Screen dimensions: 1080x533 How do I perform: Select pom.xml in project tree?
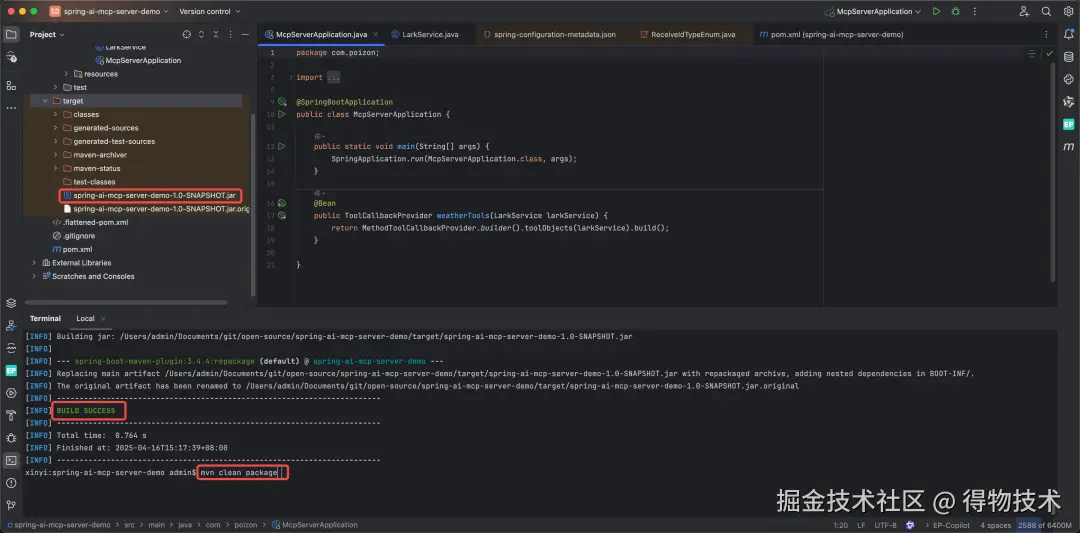point(77,249)
